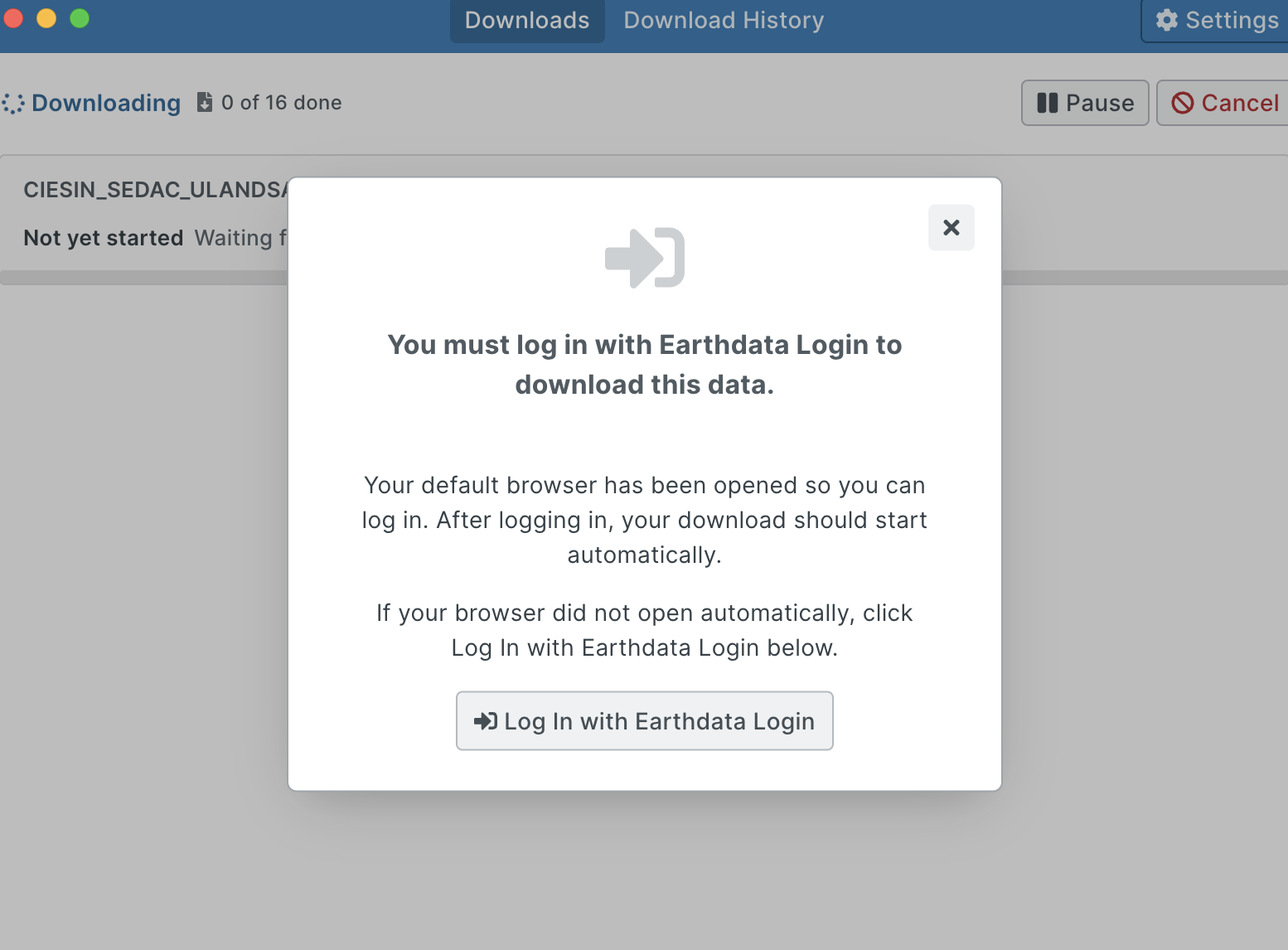1288x950 pixels.
Task: Click the large login arrow icon in dialog
Action: pyautogui.click(x=645, y=258)
